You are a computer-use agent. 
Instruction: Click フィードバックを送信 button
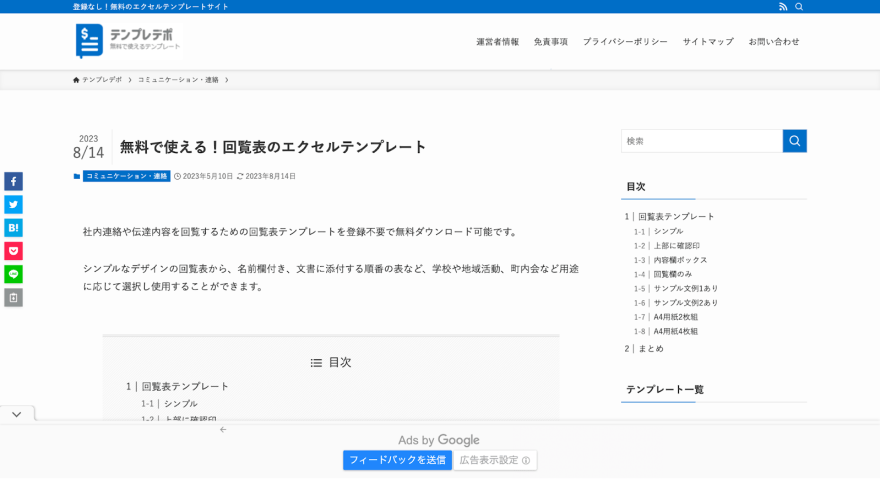[397, 460]
